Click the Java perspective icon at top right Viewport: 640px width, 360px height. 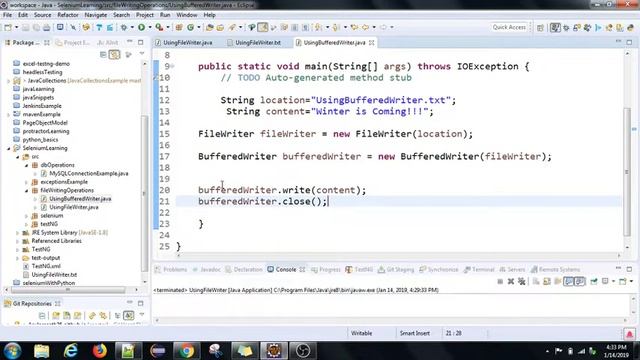pos(555,28)
